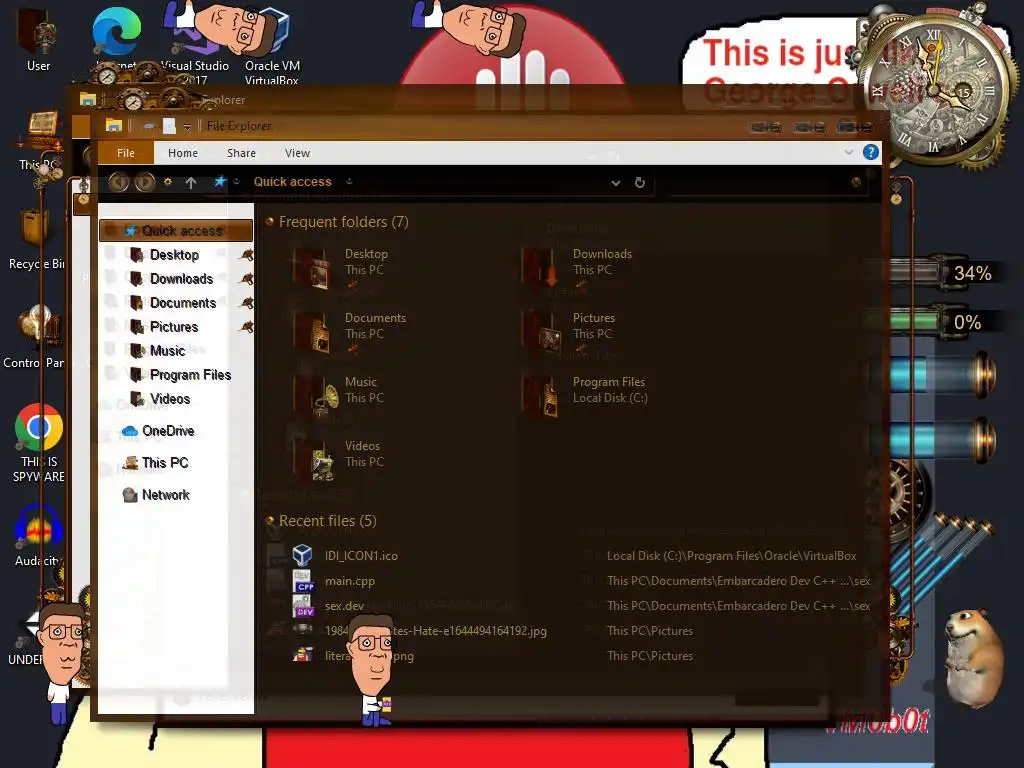Open Pictures in the navigation pane
Image resolution: width=1024 pixels, height=768 pixels.
174,327
